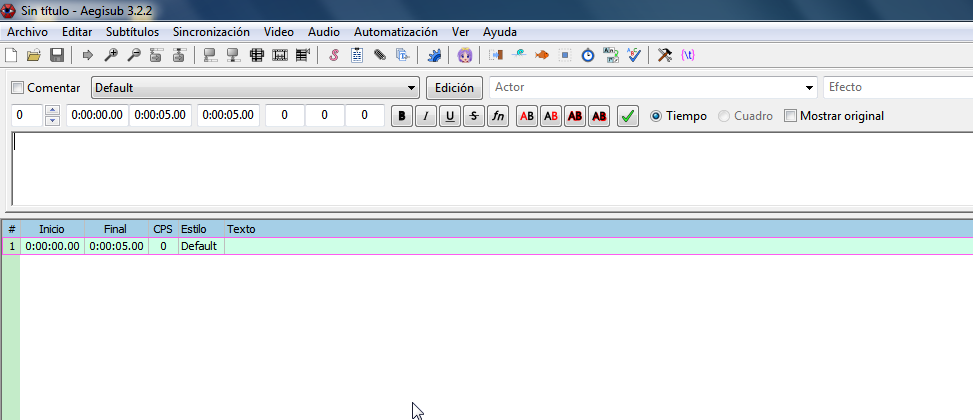
Task: Pick the secondary color (second AB)
Action: coord(551,116)
